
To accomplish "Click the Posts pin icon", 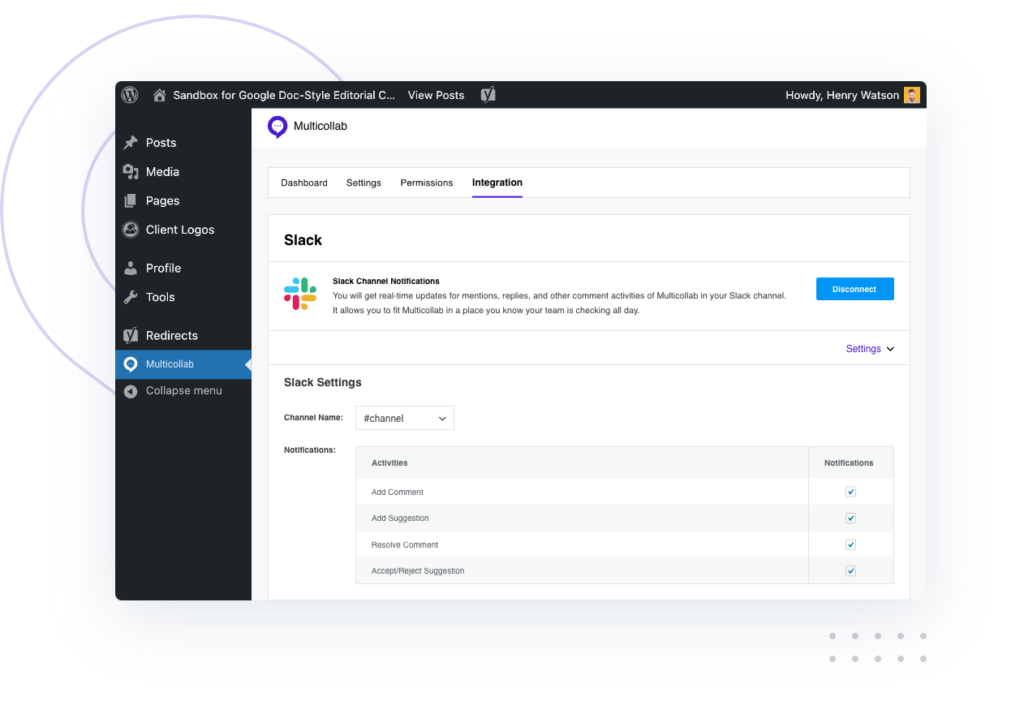I will click(131, 142).
